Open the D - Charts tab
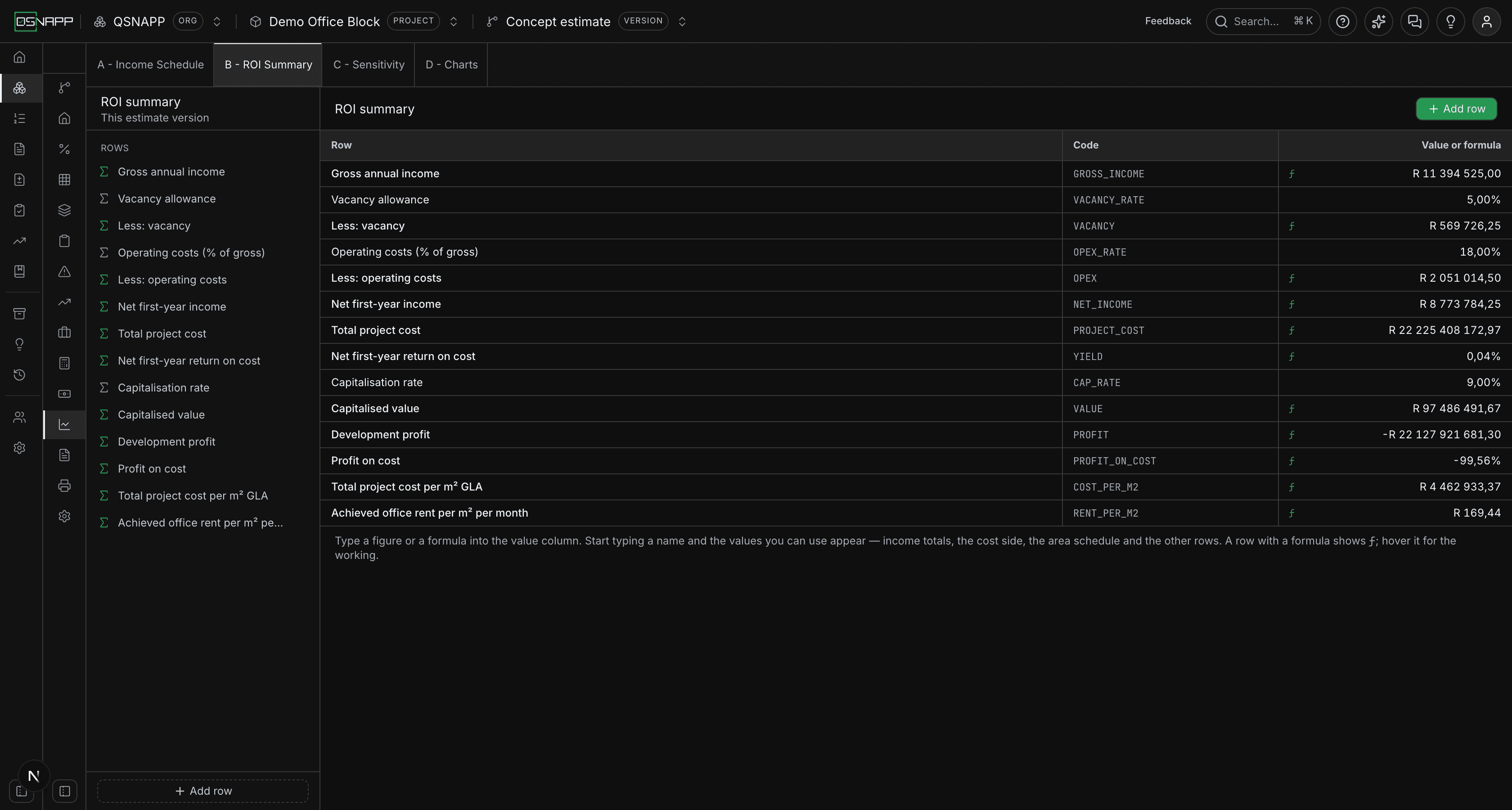This screenshot has width=1512, height=810. point(451,64)
